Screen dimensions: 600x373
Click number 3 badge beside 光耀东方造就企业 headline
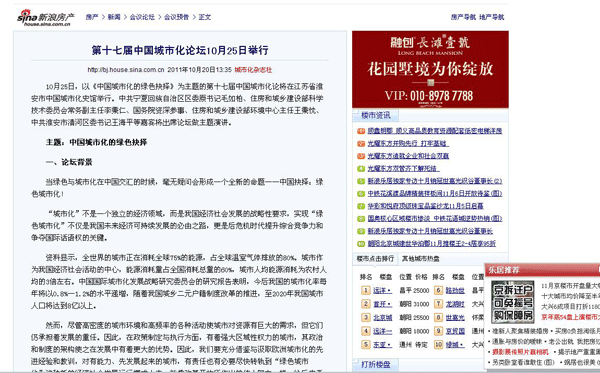(361, 156)
